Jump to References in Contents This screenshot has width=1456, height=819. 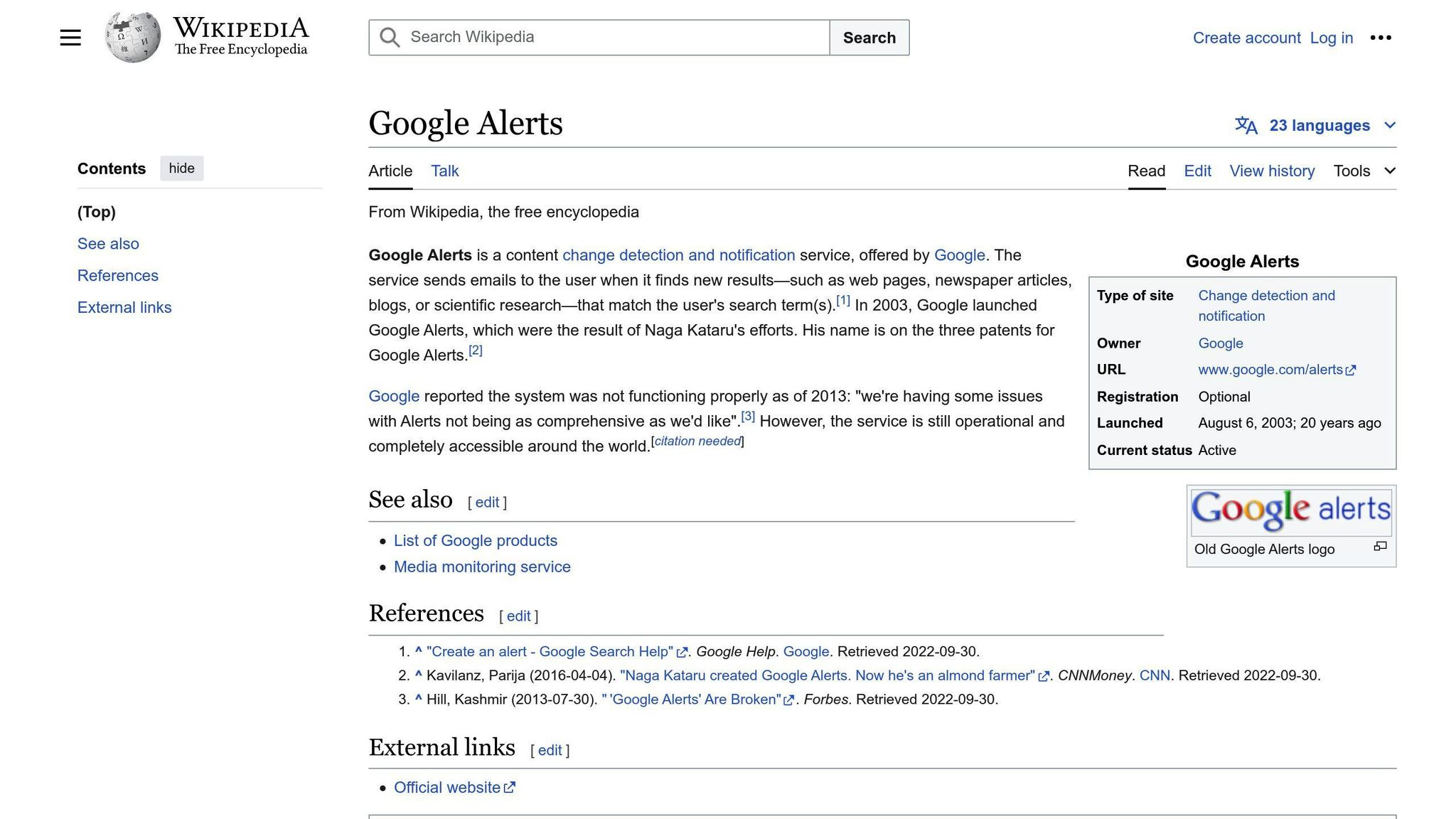(118, 276)
